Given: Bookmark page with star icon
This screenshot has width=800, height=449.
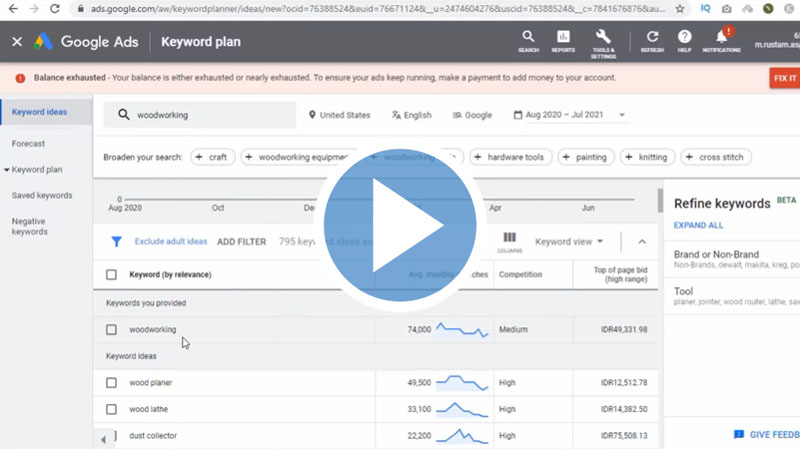Looking at the screenshot, I should click(680, 9).
